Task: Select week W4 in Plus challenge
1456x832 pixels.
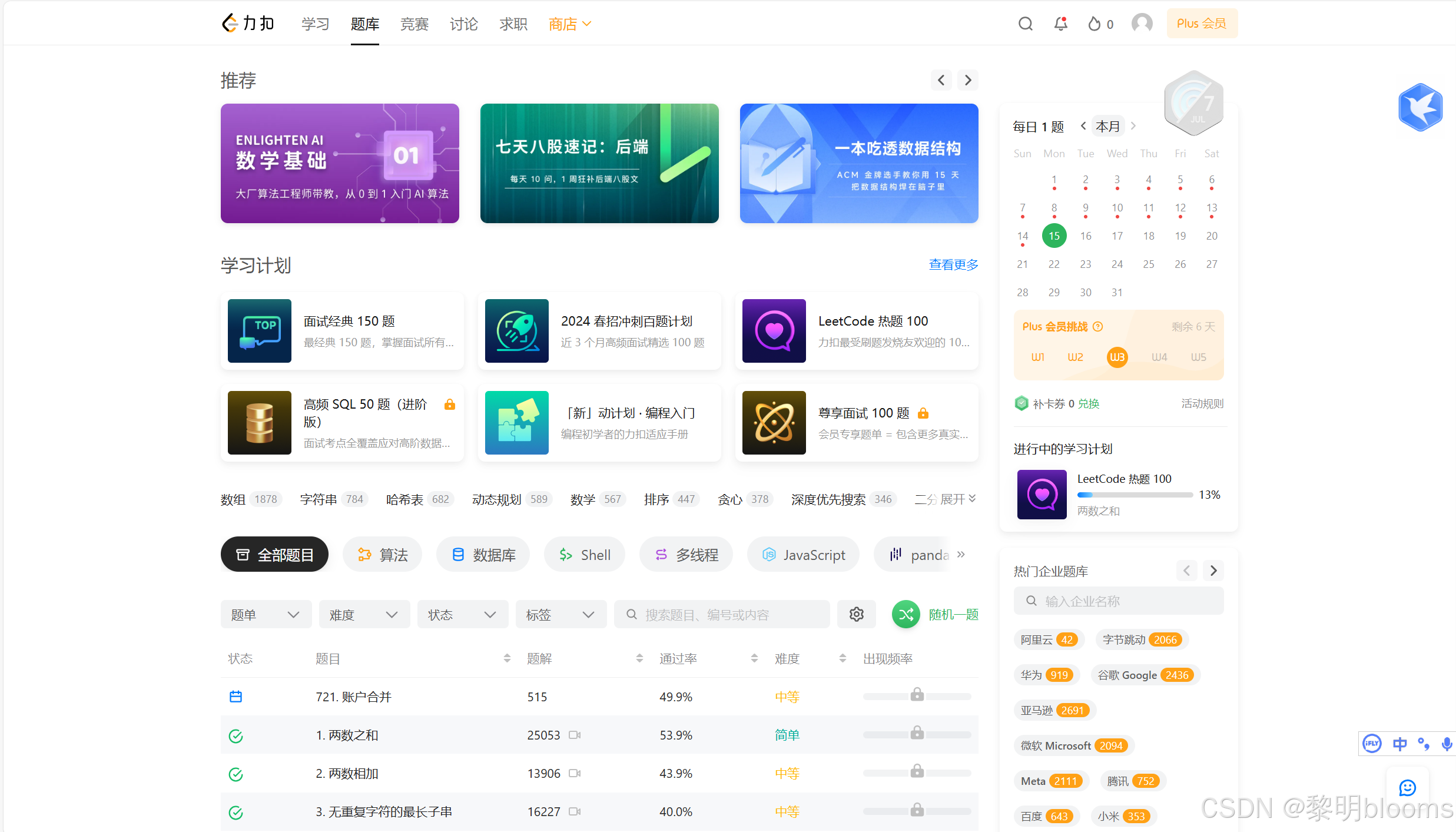Action: pos(1159,357)
